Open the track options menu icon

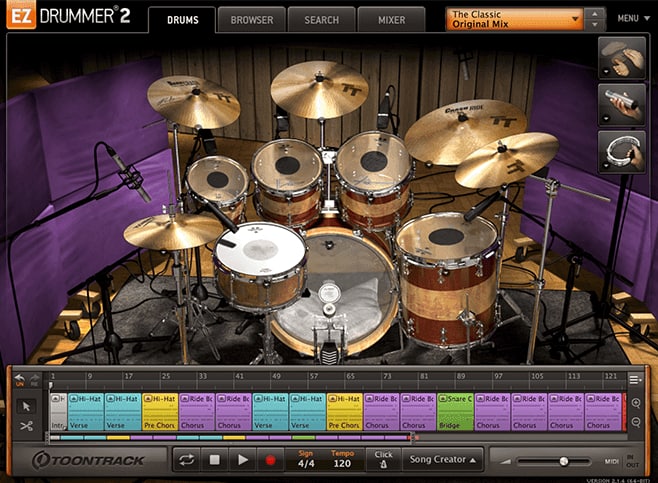(635, 380)
